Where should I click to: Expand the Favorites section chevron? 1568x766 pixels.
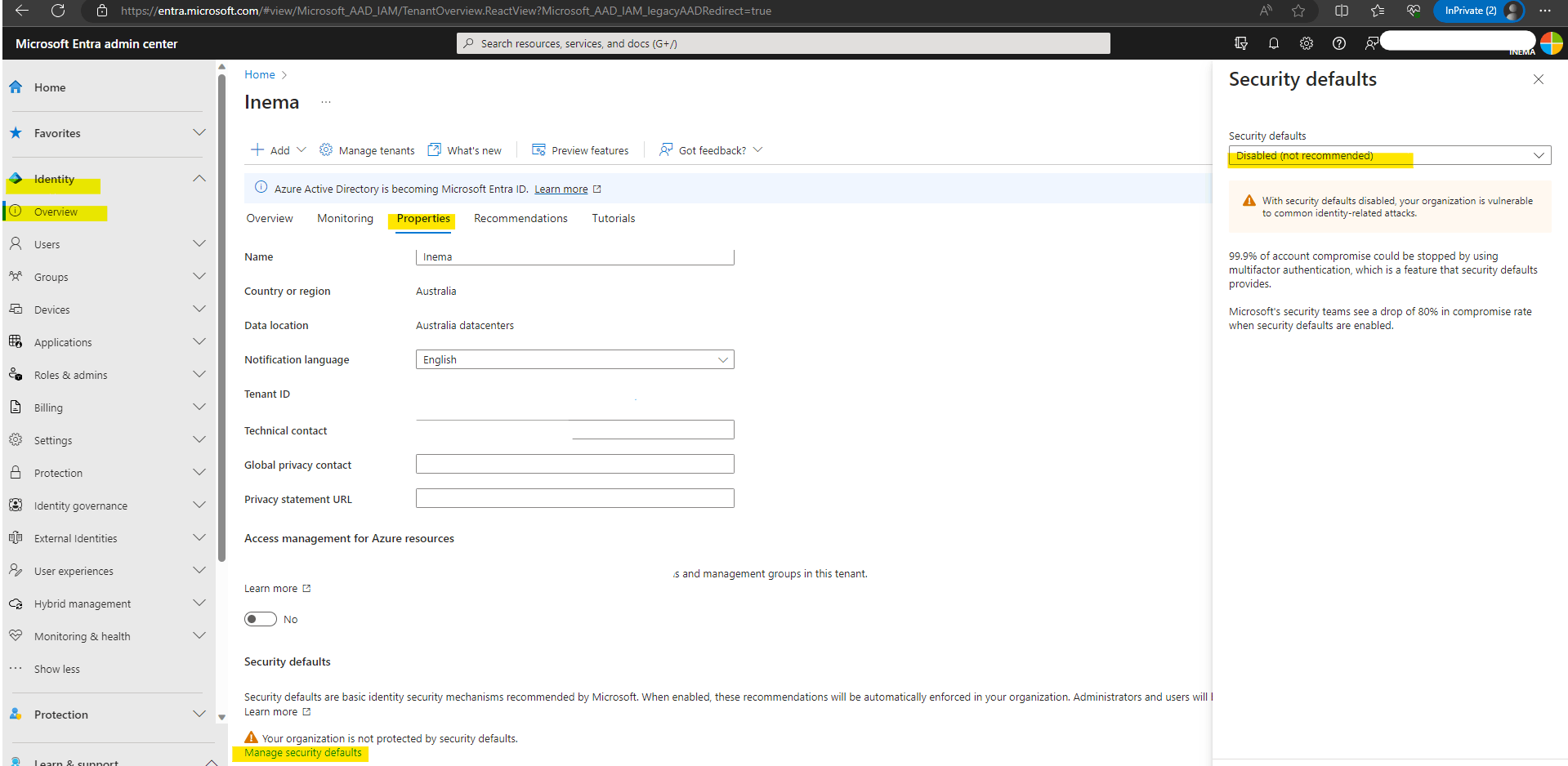click(199, 132)
